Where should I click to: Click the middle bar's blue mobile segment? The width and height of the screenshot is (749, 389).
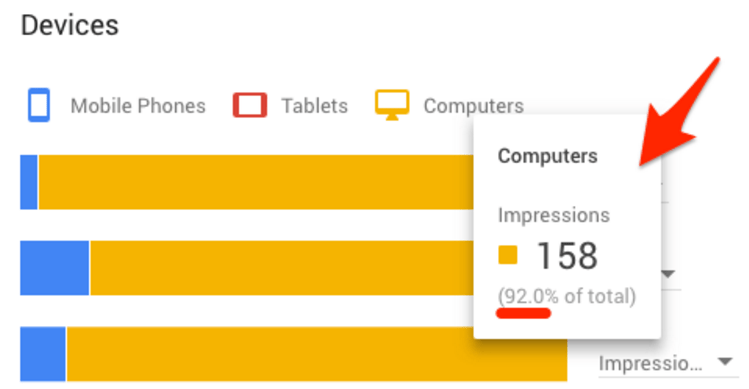tap(54, 268)
